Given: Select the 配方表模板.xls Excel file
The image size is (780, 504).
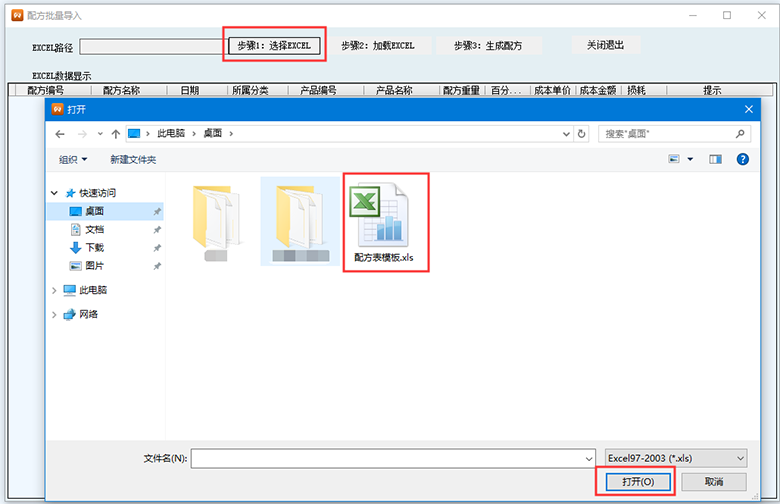Looking at the screenshot, I should (386, 220).
